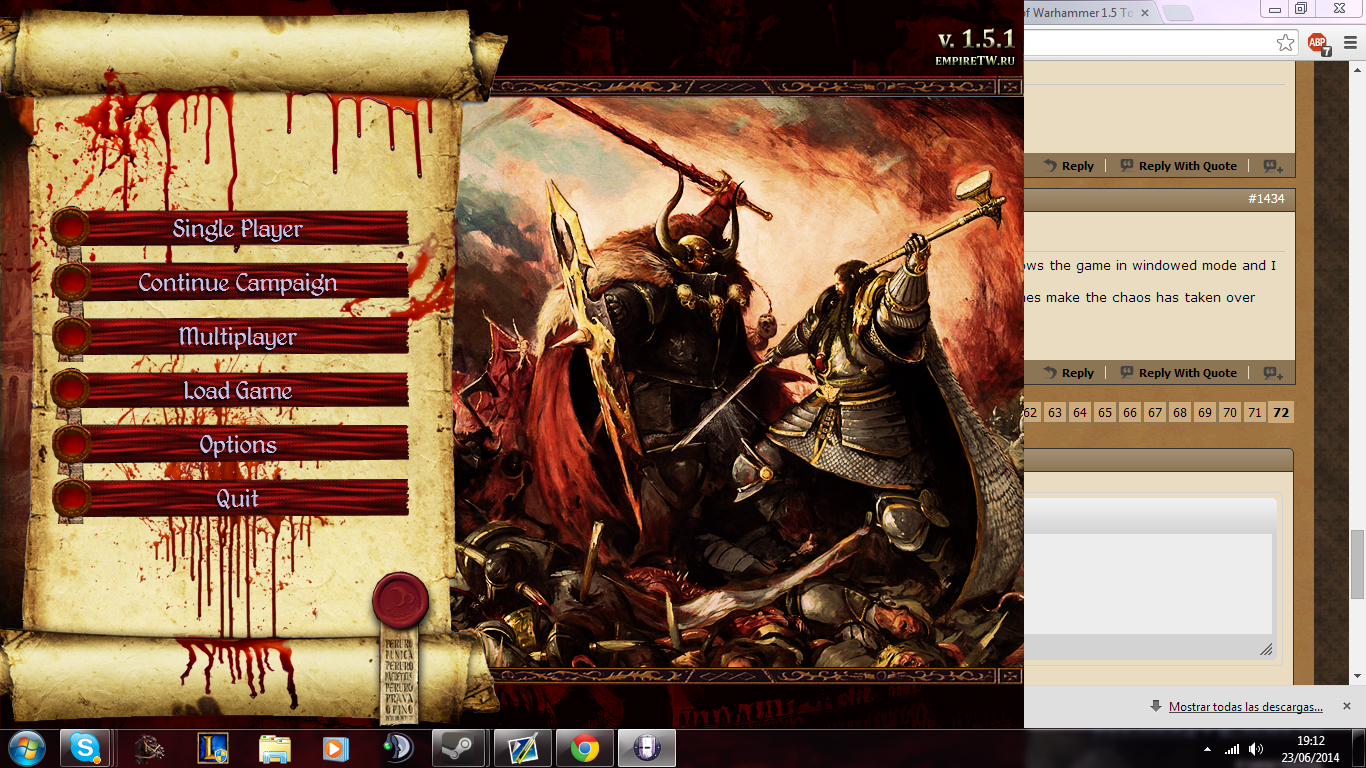The width and height of the screenshot is (1366, 768).
Task: Open Chrome's hamburger menu
Action: point(1351,43)
